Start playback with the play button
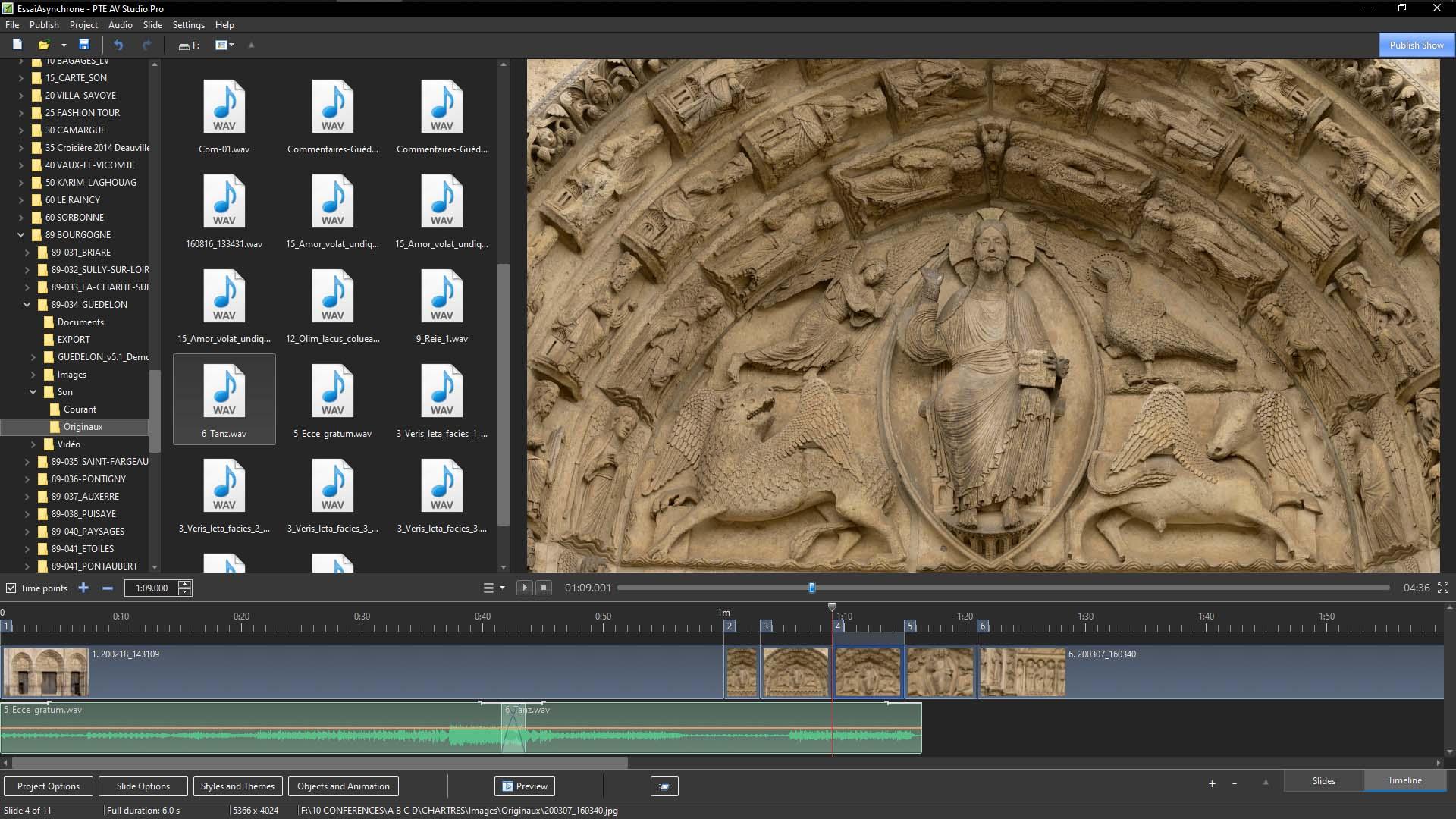The image size is (1456, 819). coord(524,588)
